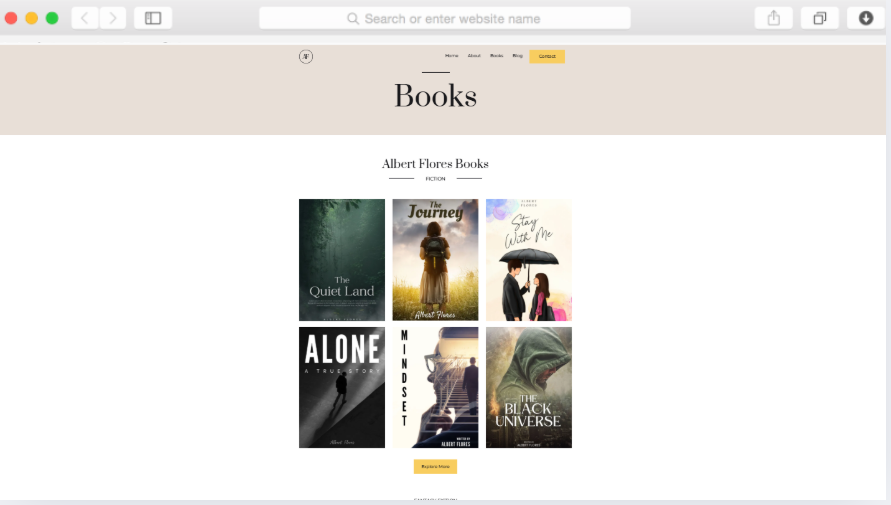
Task: Click the Alone book cover
Action: pos(342,387)
